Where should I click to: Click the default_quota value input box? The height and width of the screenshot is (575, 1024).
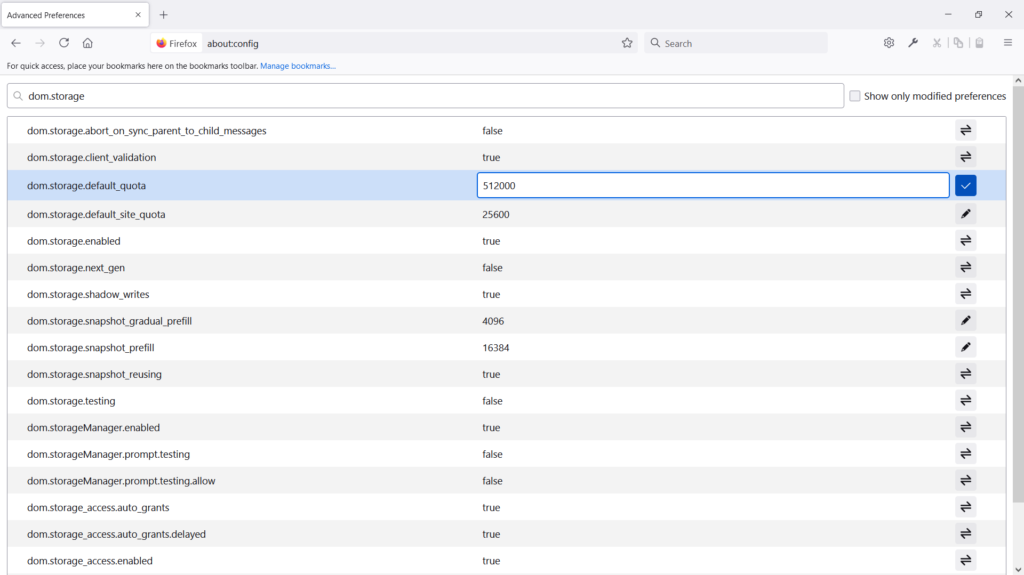[x=712, y=186]
